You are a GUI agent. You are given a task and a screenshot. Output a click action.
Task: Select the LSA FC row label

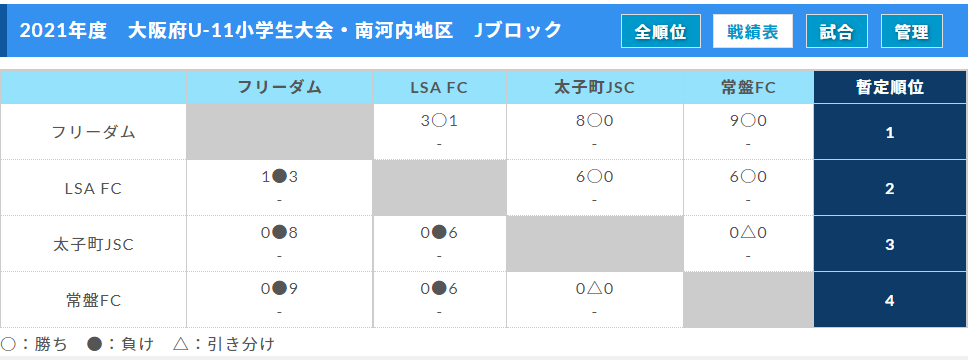point(93,188)
